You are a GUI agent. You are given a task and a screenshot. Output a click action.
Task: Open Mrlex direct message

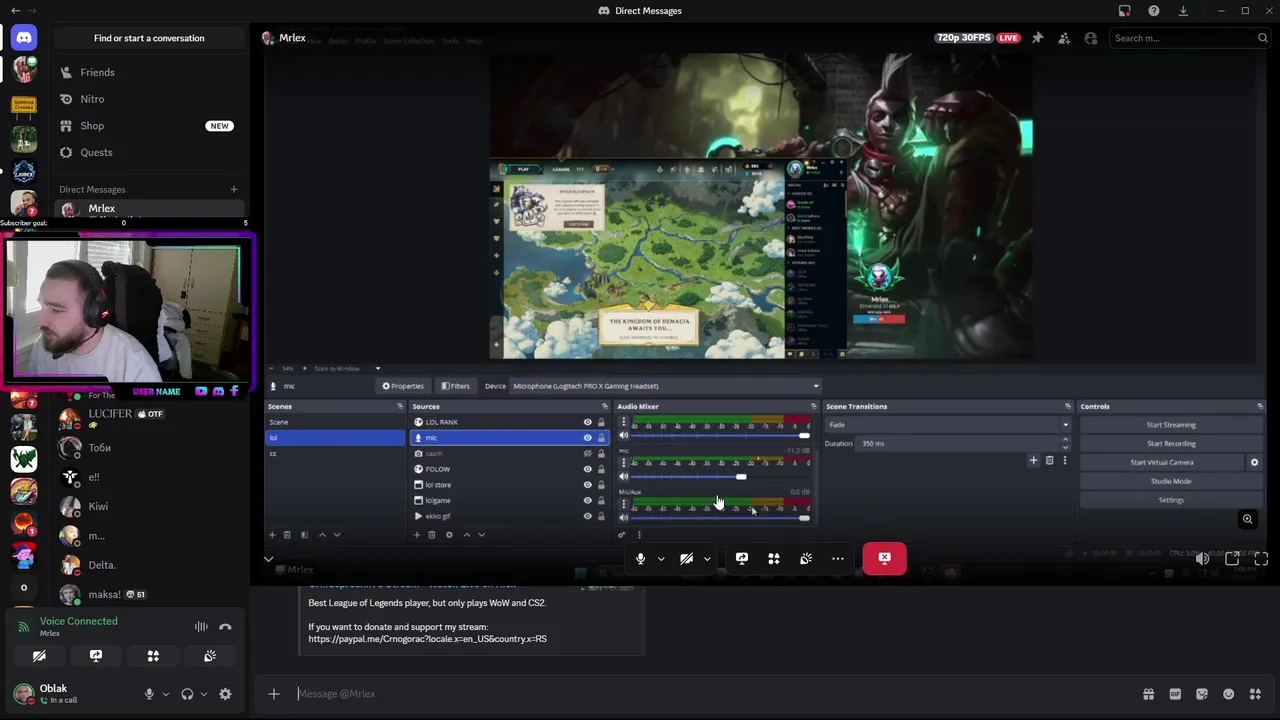pos(149,209)
